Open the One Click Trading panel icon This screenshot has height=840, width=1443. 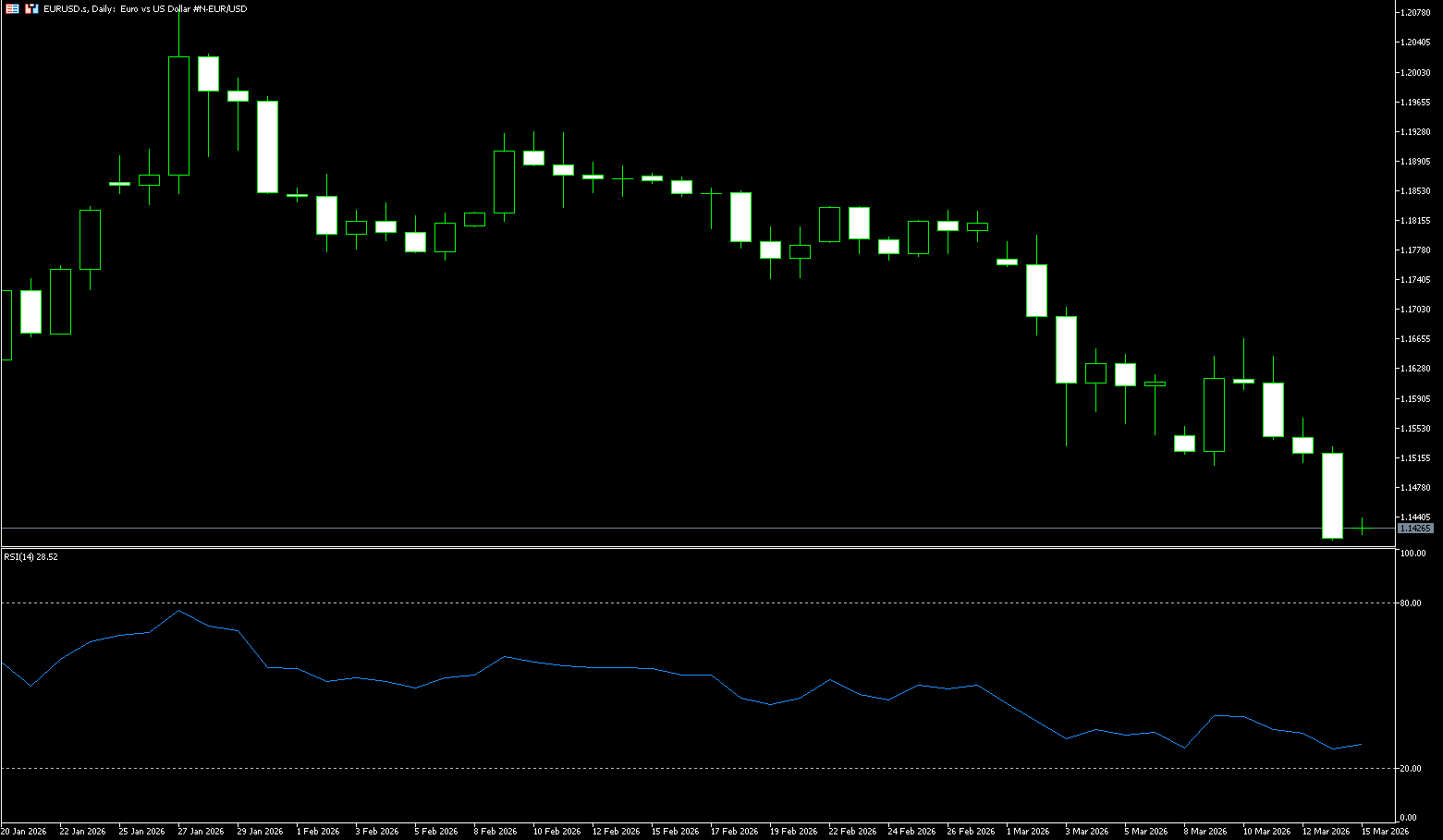pyautogui.click(x=31, y=8)
